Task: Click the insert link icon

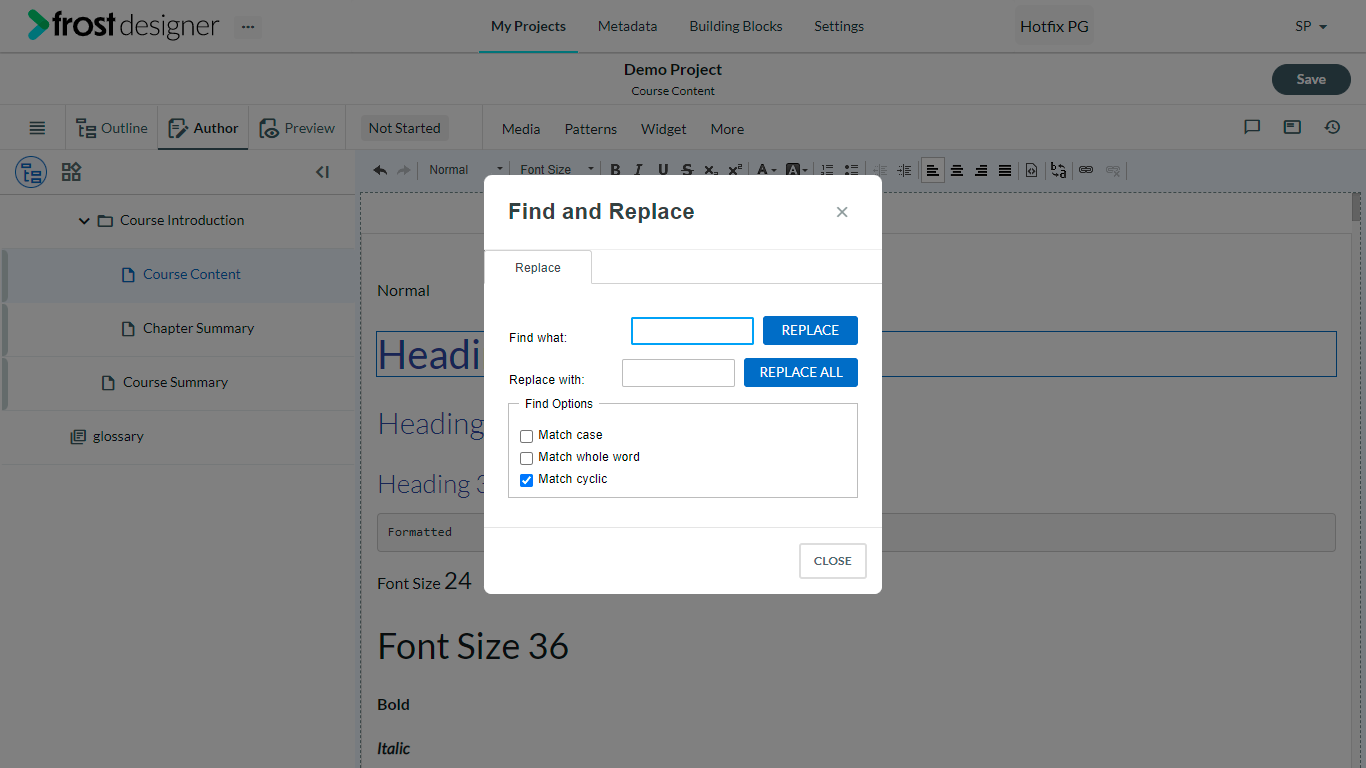Action: click(x=1086, y=170)
